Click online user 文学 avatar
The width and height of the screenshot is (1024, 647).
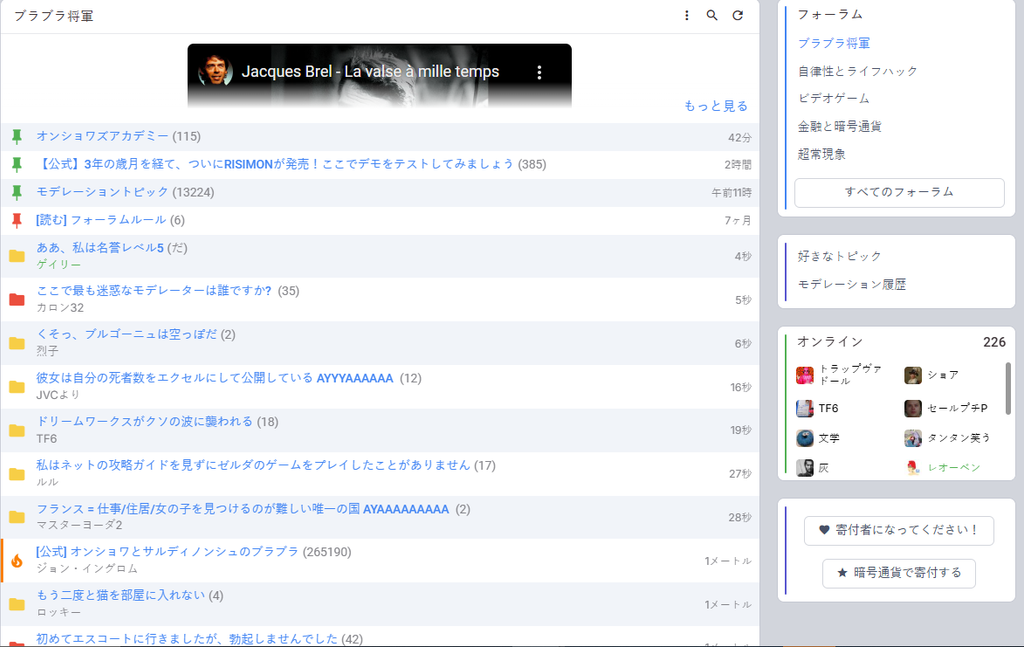pos(805,438)
